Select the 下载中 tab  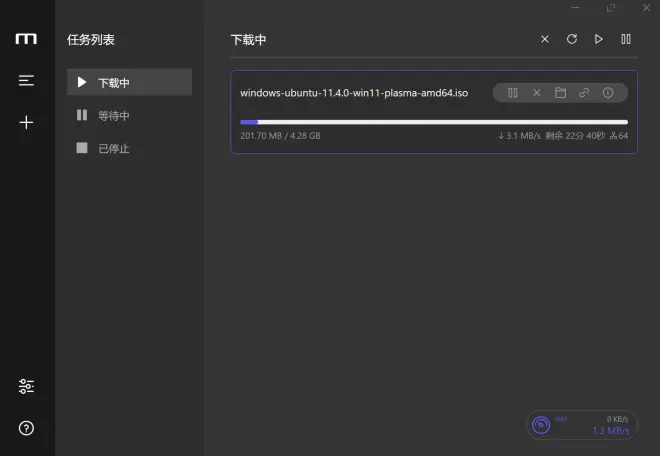coord(130,82)
